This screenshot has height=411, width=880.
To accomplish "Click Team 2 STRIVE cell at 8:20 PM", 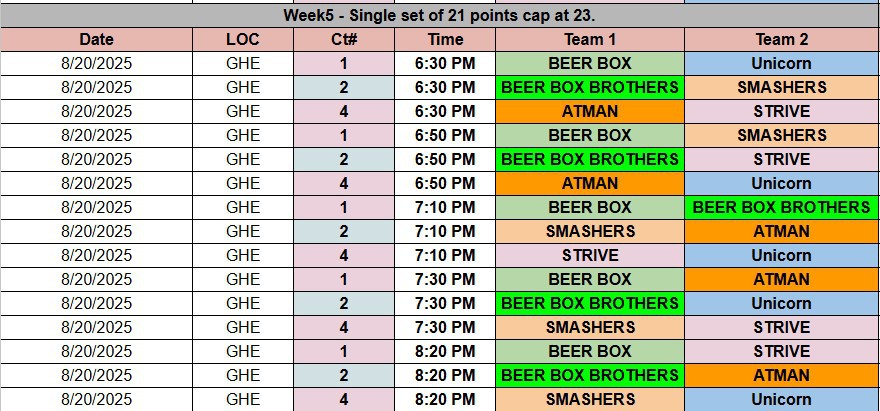I will [x=782, y=352].
